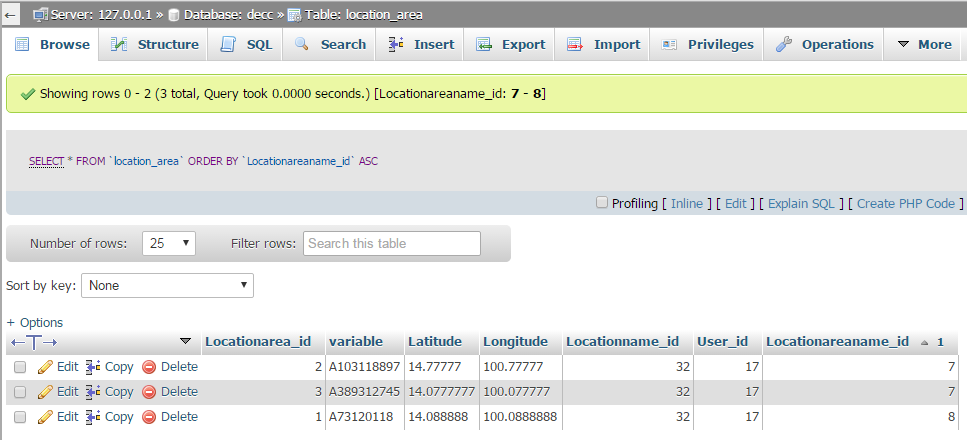
Task: Click sort arrow beside Locationareaname_id header
Action: [924, 342]
